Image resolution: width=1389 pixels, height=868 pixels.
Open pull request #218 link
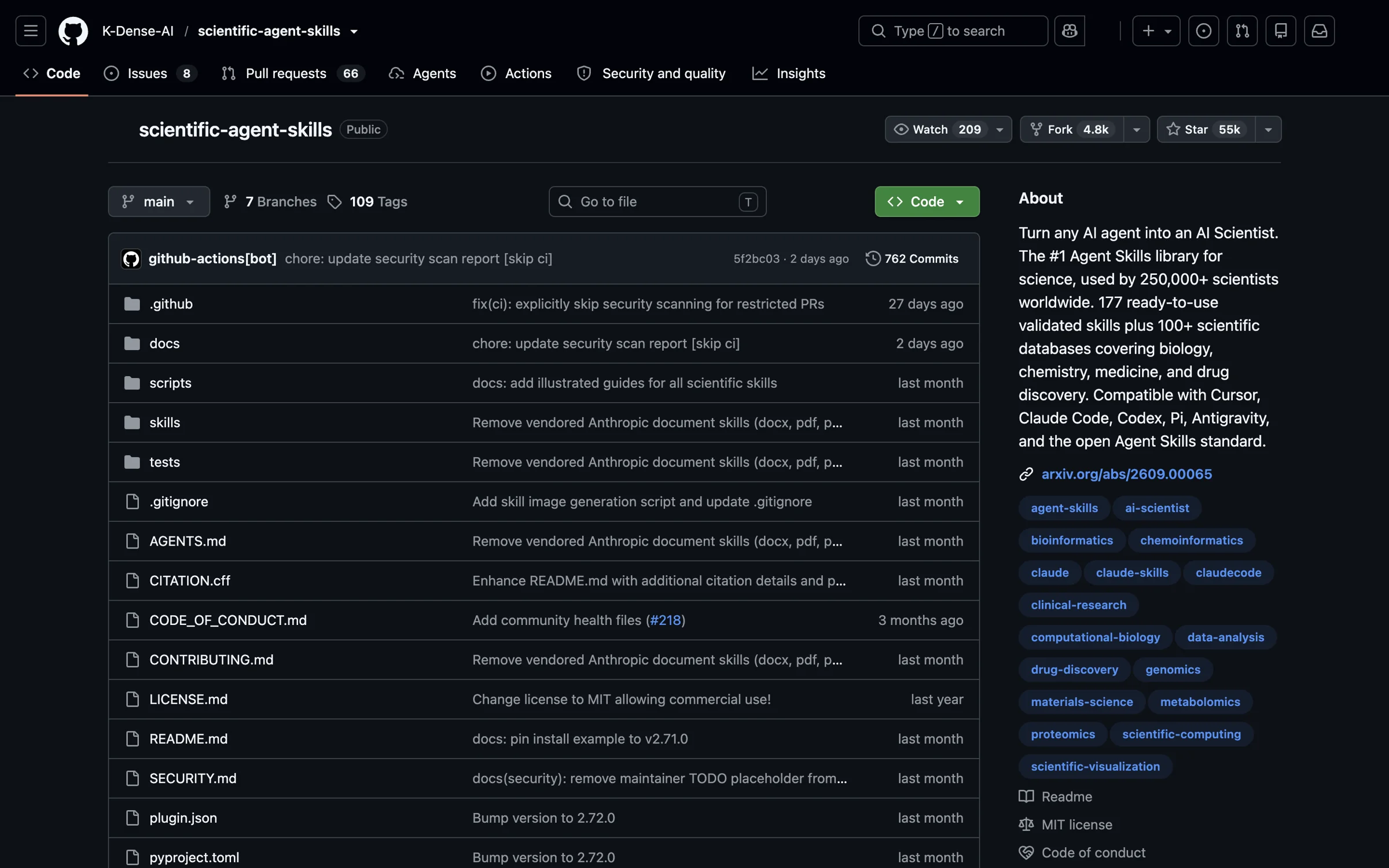[666, 620]
